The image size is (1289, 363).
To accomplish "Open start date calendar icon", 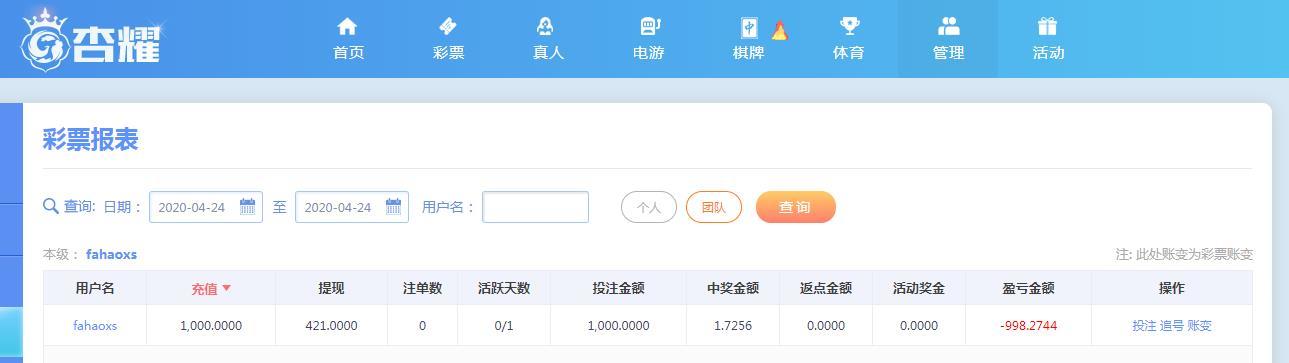I will 247,207.
